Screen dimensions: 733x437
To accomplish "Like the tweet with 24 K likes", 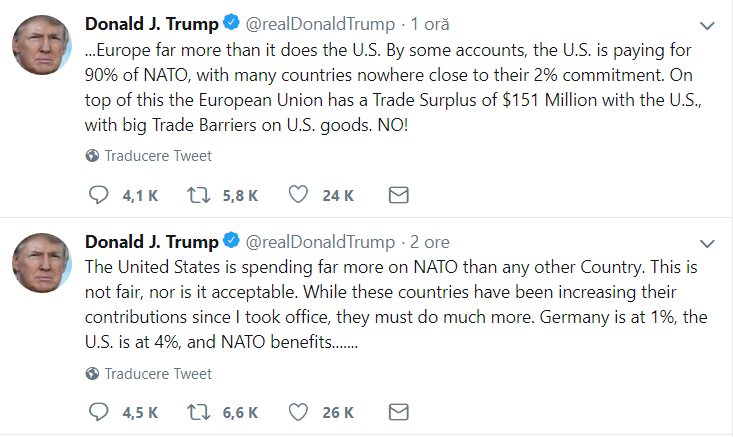I will [x=298, y=195].
